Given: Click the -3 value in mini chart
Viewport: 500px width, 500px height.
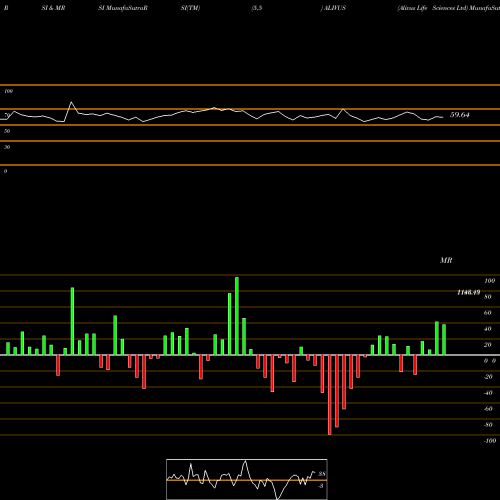Looking at the screenshot, I should (x=321, y=486).
